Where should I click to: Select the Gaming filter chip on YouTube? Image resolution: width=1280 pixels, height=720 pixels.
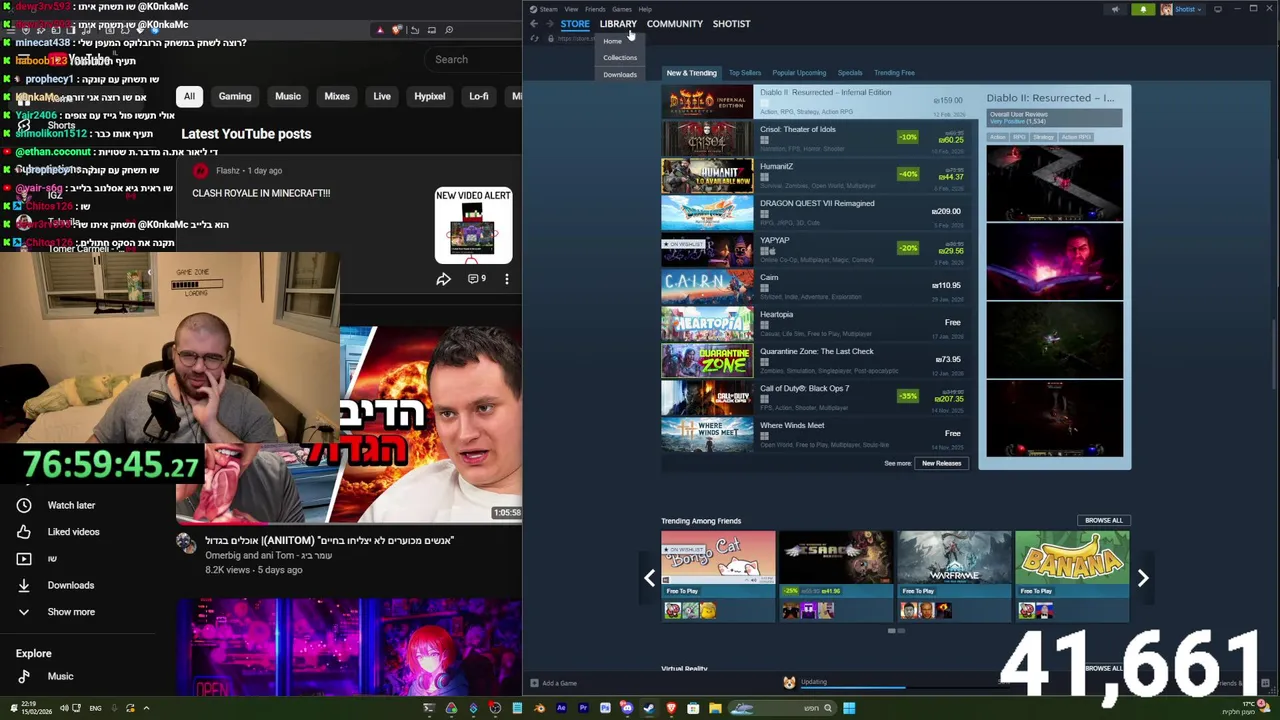(x=235, y=97)
